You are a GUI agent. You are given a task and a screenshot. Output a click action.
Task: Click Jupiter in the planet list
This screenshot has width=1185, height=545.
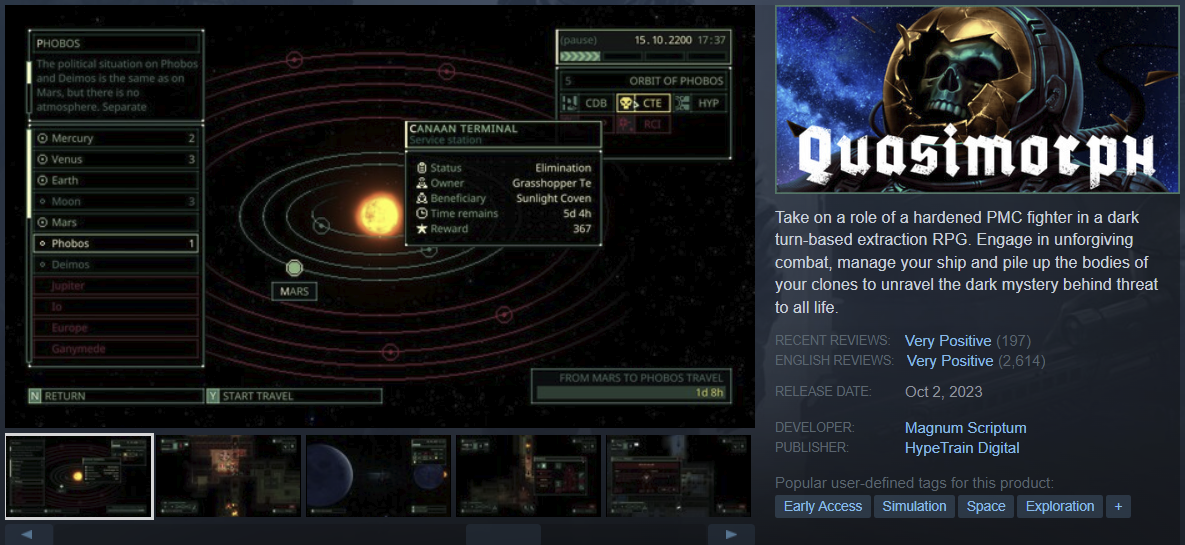116,286
